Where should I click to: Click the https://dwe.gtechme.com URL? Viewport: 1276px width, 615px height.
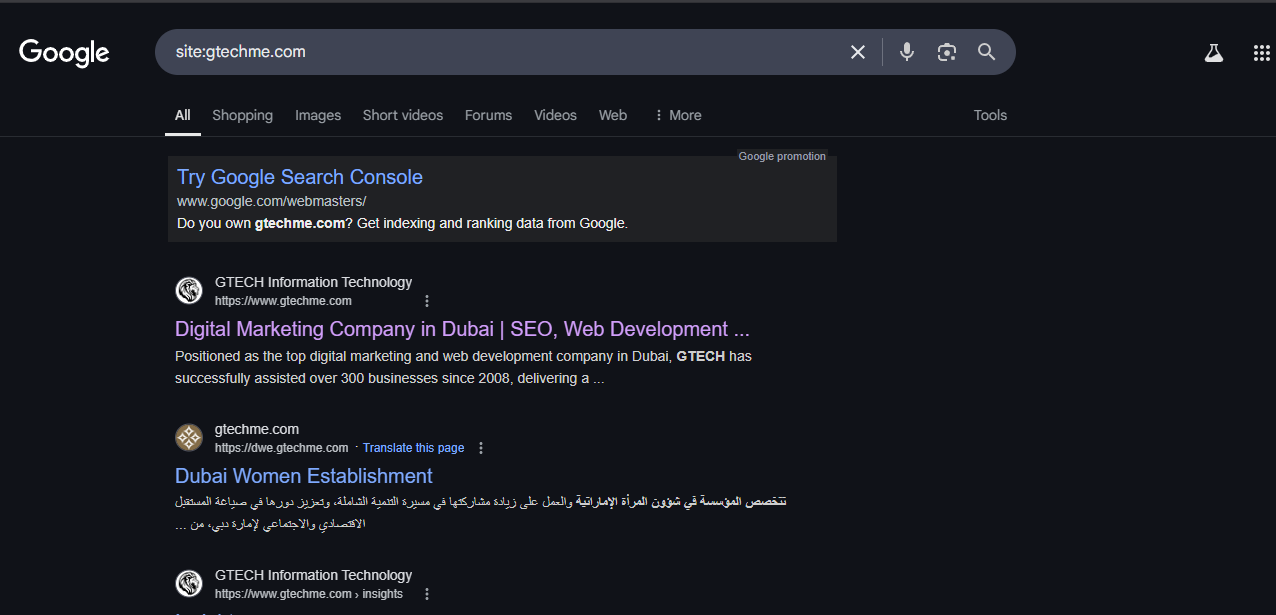pos(281,448)
